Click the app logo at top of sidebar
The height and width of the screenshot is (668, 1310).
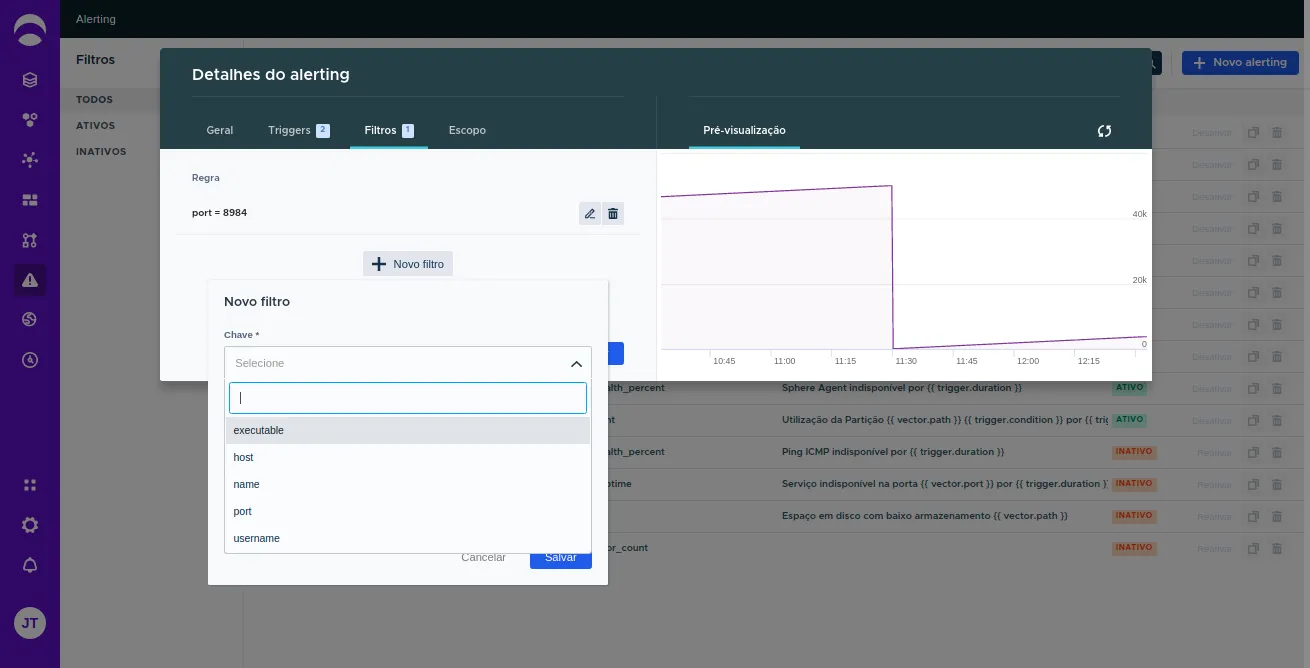[30, 30]
